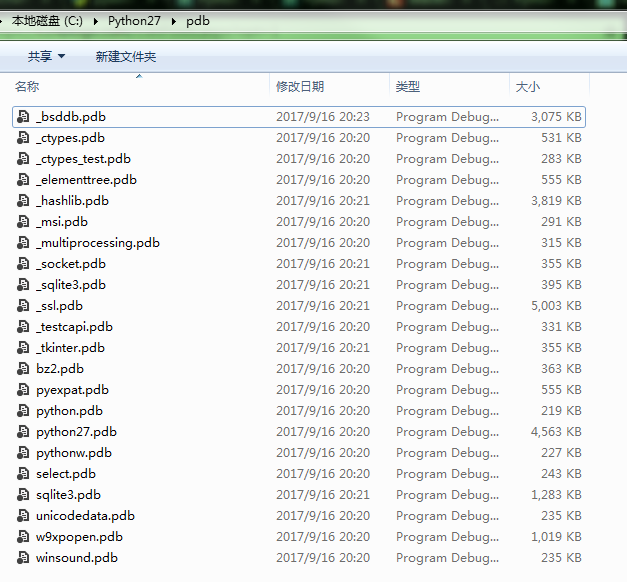Select file name _ctypes.pdb
The image size is (627, 582).
click(70, 138)
